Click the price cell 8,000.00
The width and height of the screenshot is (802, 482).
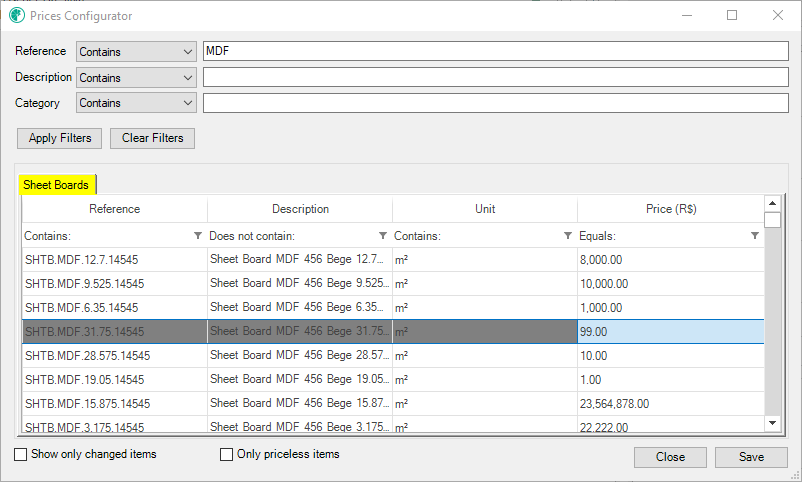[x=671, y=260]
